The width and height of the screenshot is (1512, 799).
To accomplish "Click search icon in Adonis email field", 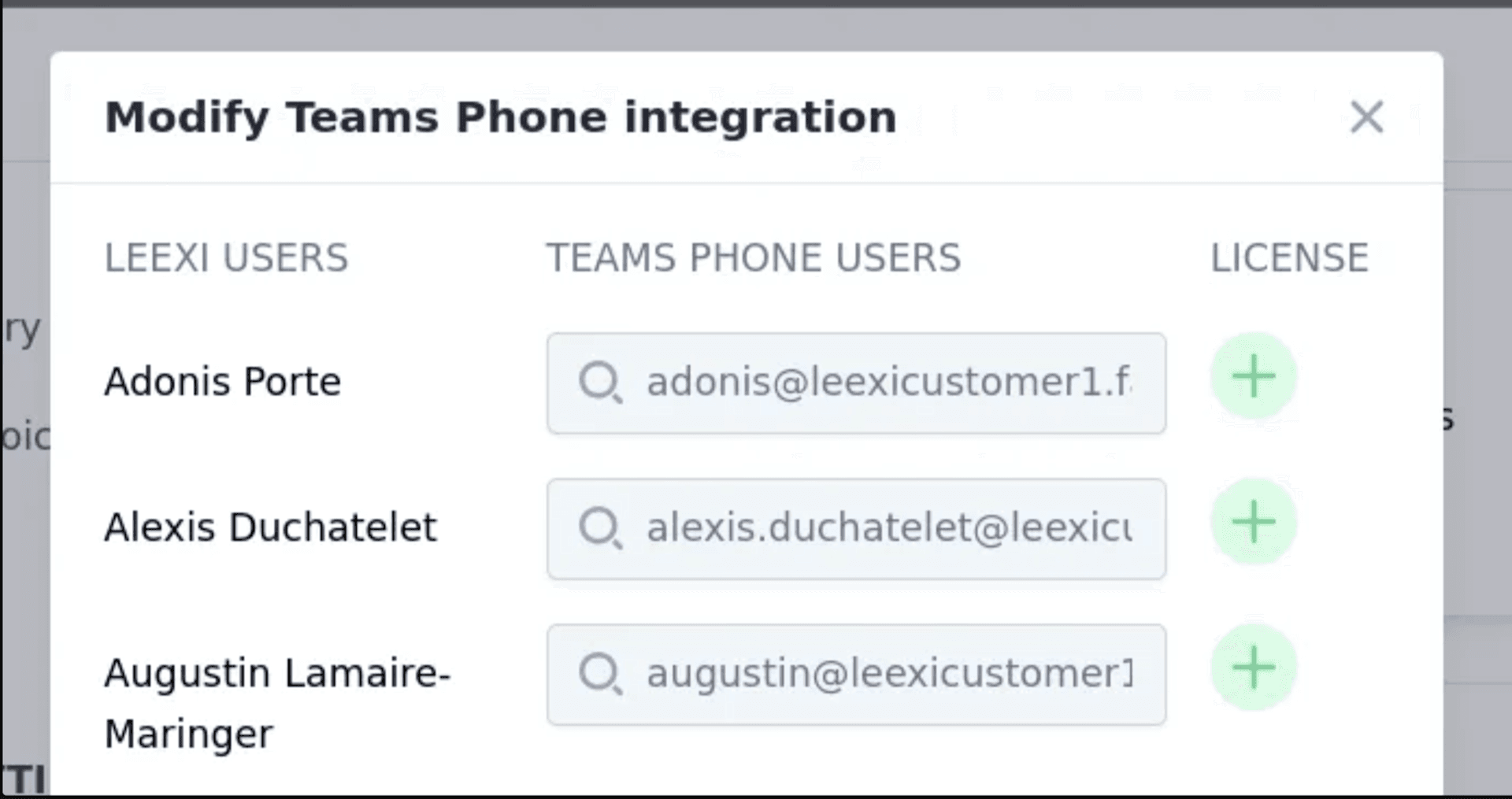I will [x=600, y=383].
